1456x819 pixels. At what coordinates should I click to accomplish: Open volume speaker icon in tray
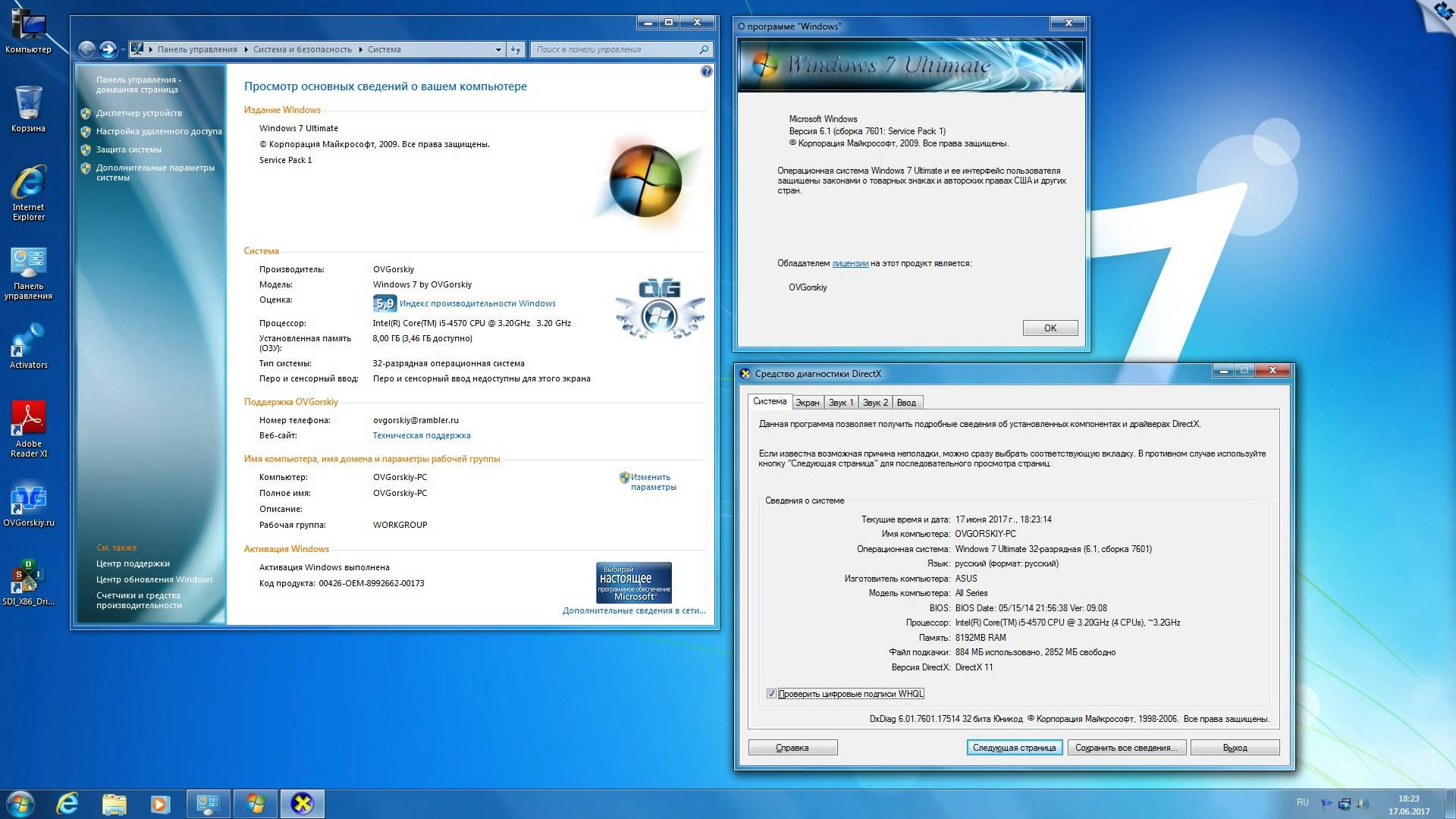[1362, 804]
